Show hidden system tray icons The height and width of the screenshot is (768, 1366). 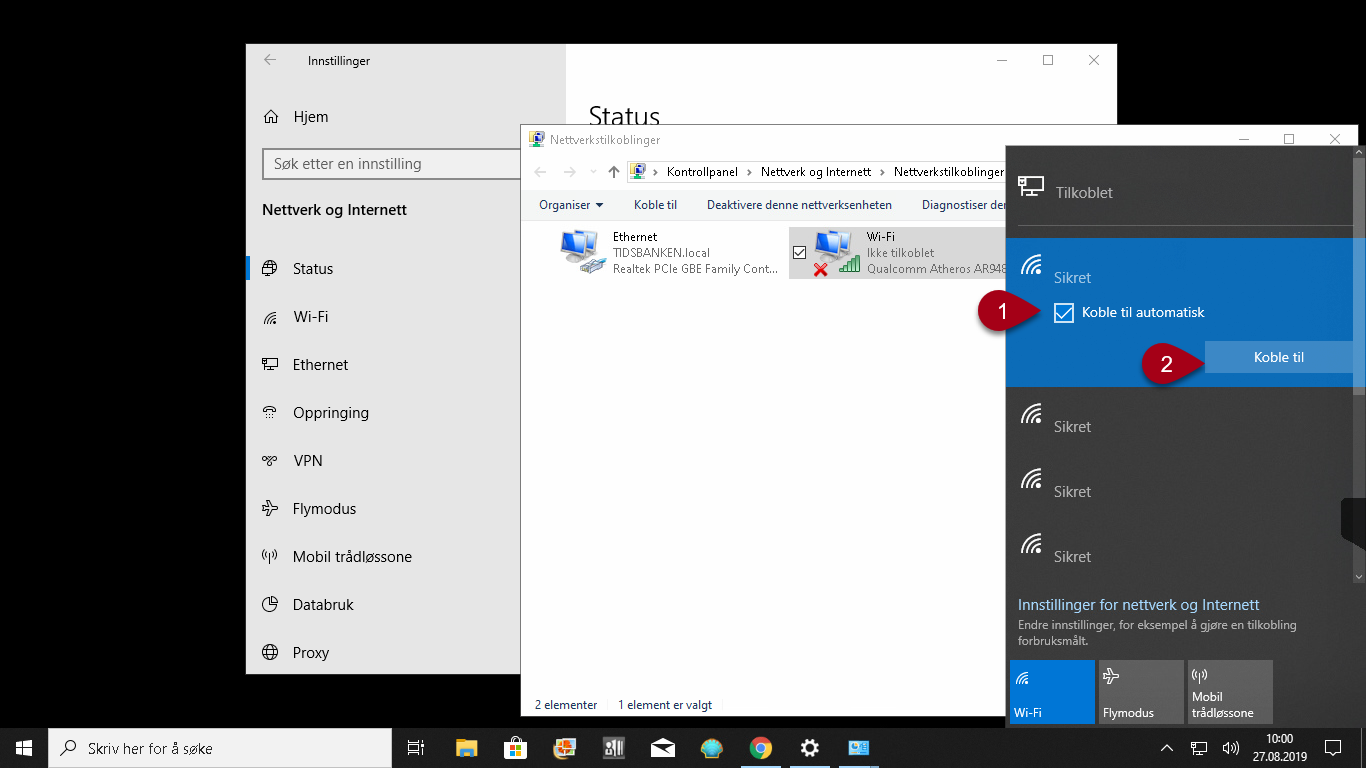pos(1166,748)
